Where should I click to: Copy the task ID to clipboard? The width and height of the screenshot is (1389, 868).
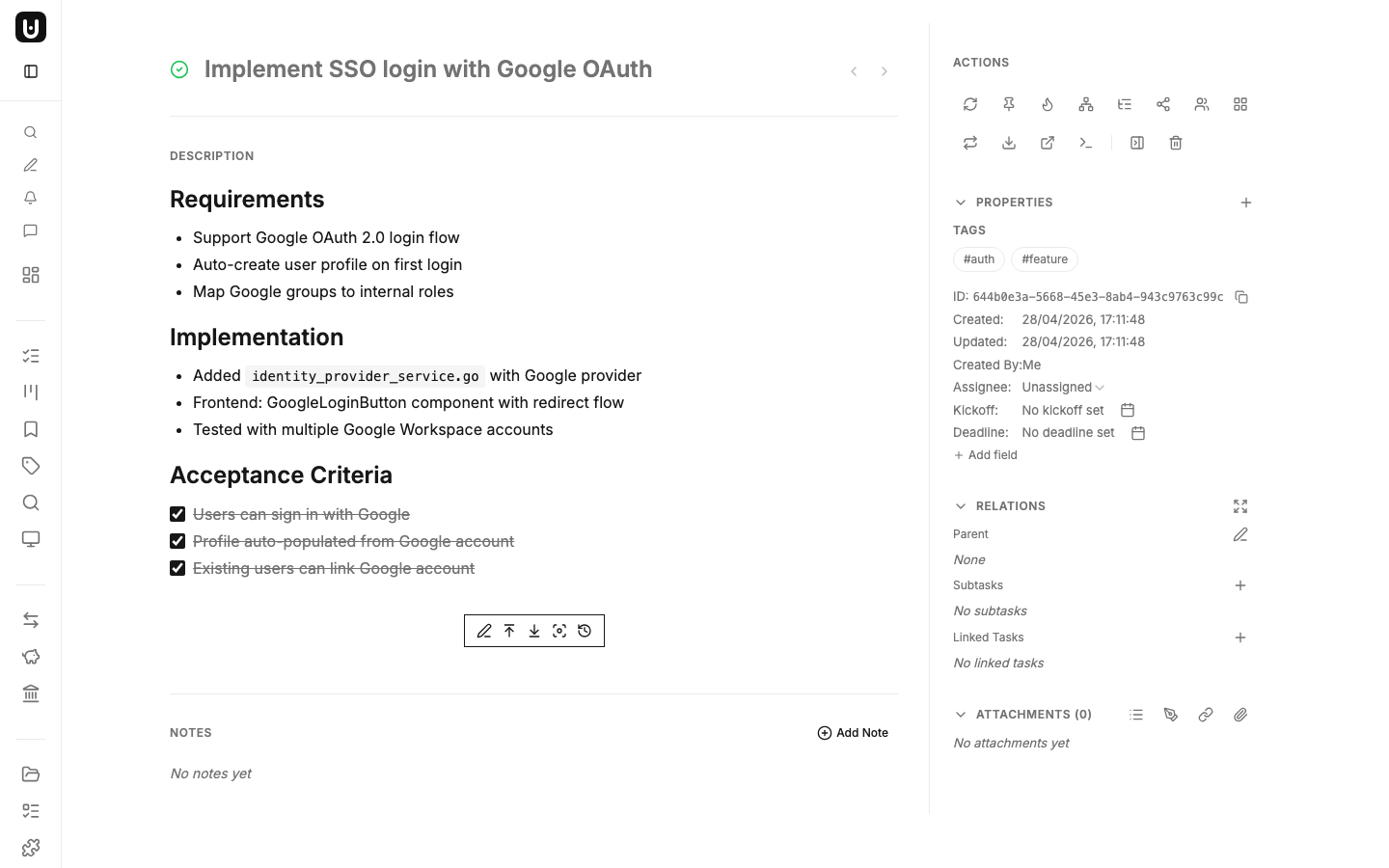point(1241,297)
